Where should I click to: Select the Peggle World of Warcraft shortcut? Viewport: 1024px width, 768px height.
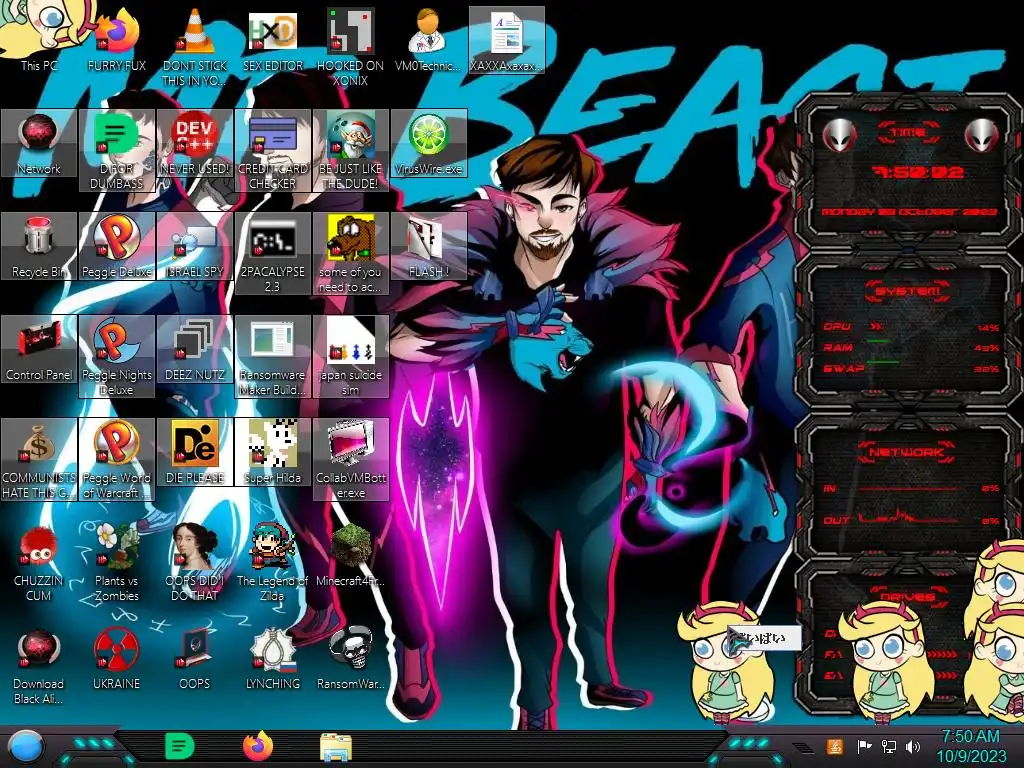click(x=116, y=460)
